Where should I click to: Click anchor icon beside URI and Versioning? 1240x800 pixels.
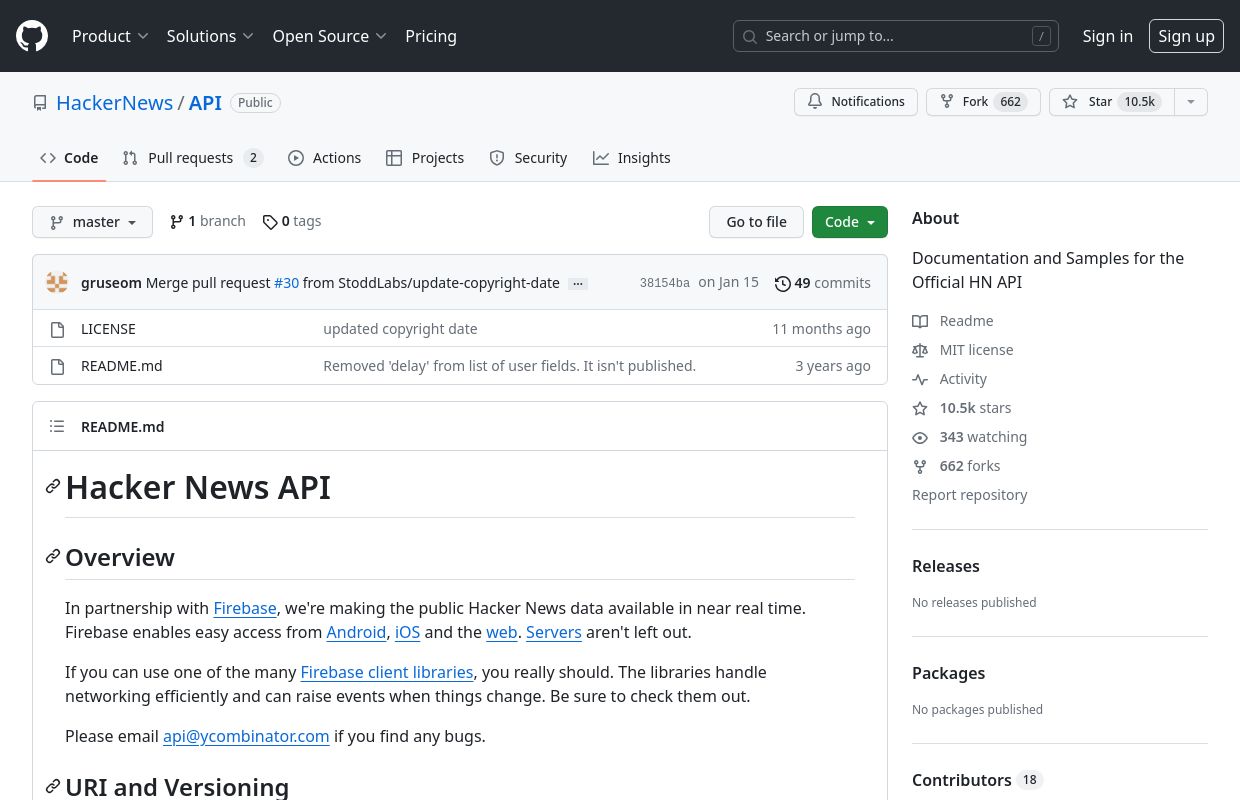click(53, 787)
